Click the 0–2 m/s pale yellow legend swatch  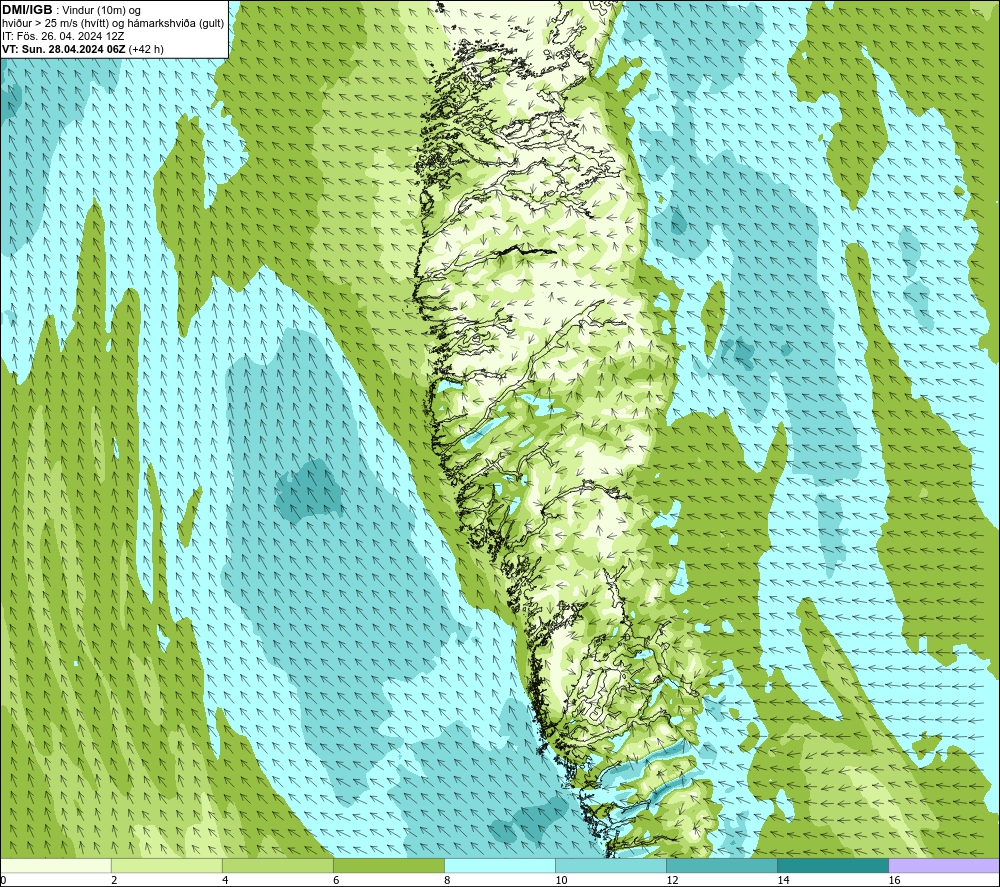click(55, 865)
